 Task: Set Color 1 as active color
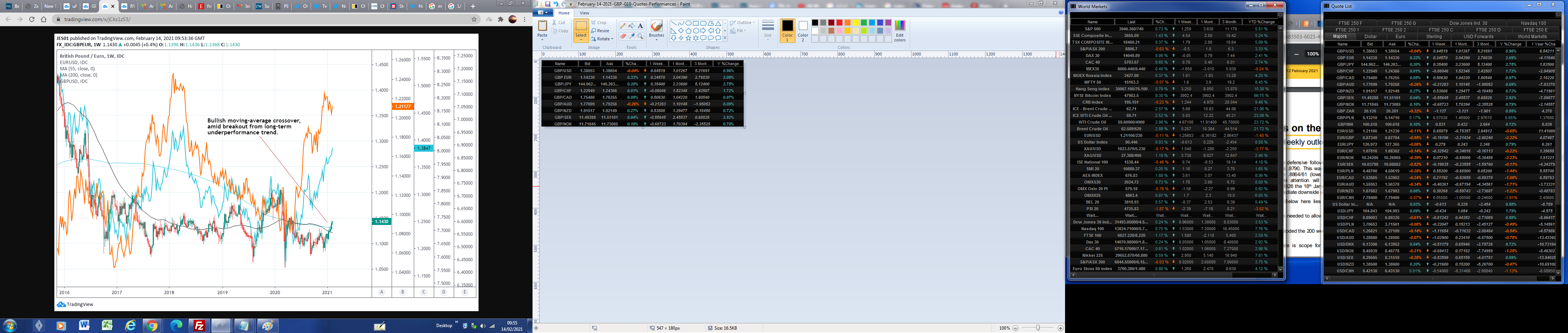tap(787, 30)
